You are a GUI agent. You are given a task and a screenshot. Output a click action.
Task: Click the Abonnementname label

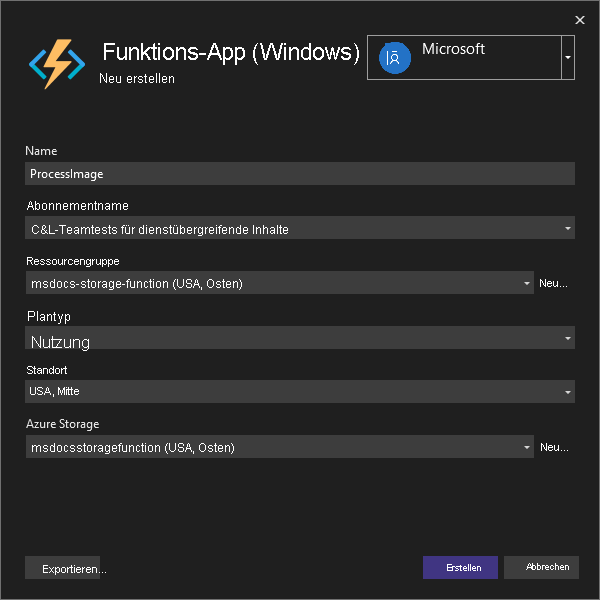[78, 206]
